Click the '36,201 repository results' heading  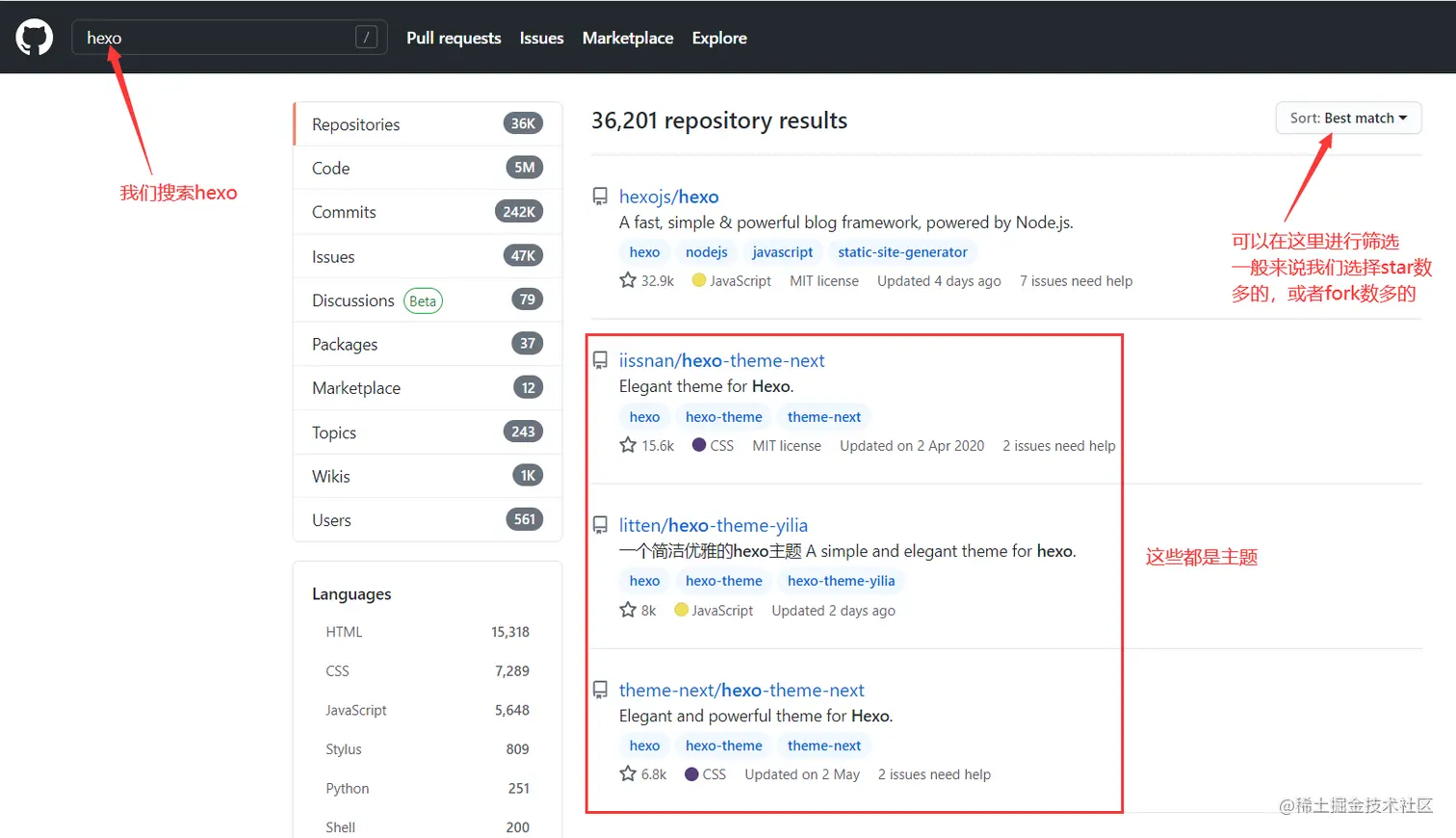(719, 120)
